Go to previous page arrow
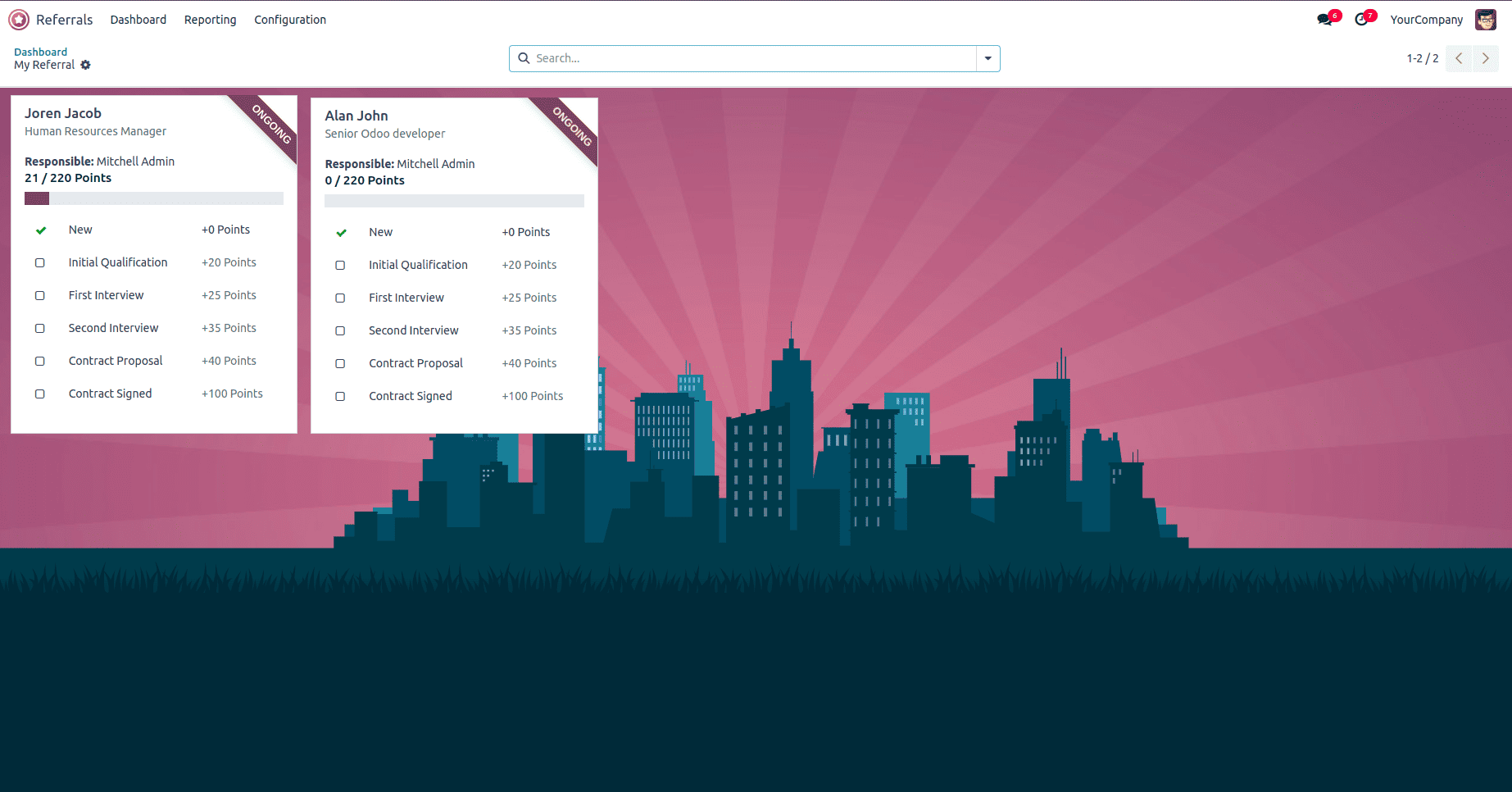The width and height of the screenshot is (1512, 792). click(x=1459, y=58)
